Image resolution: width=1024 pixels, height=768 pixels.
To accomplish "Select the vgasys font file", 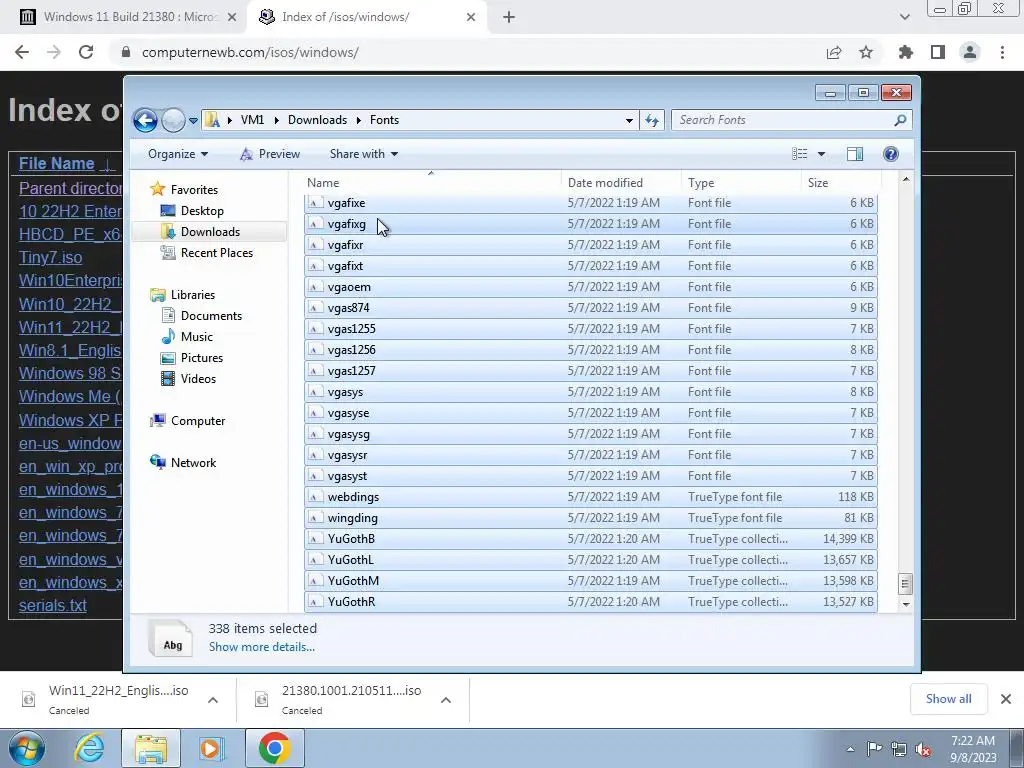I will tap(590, 392).
